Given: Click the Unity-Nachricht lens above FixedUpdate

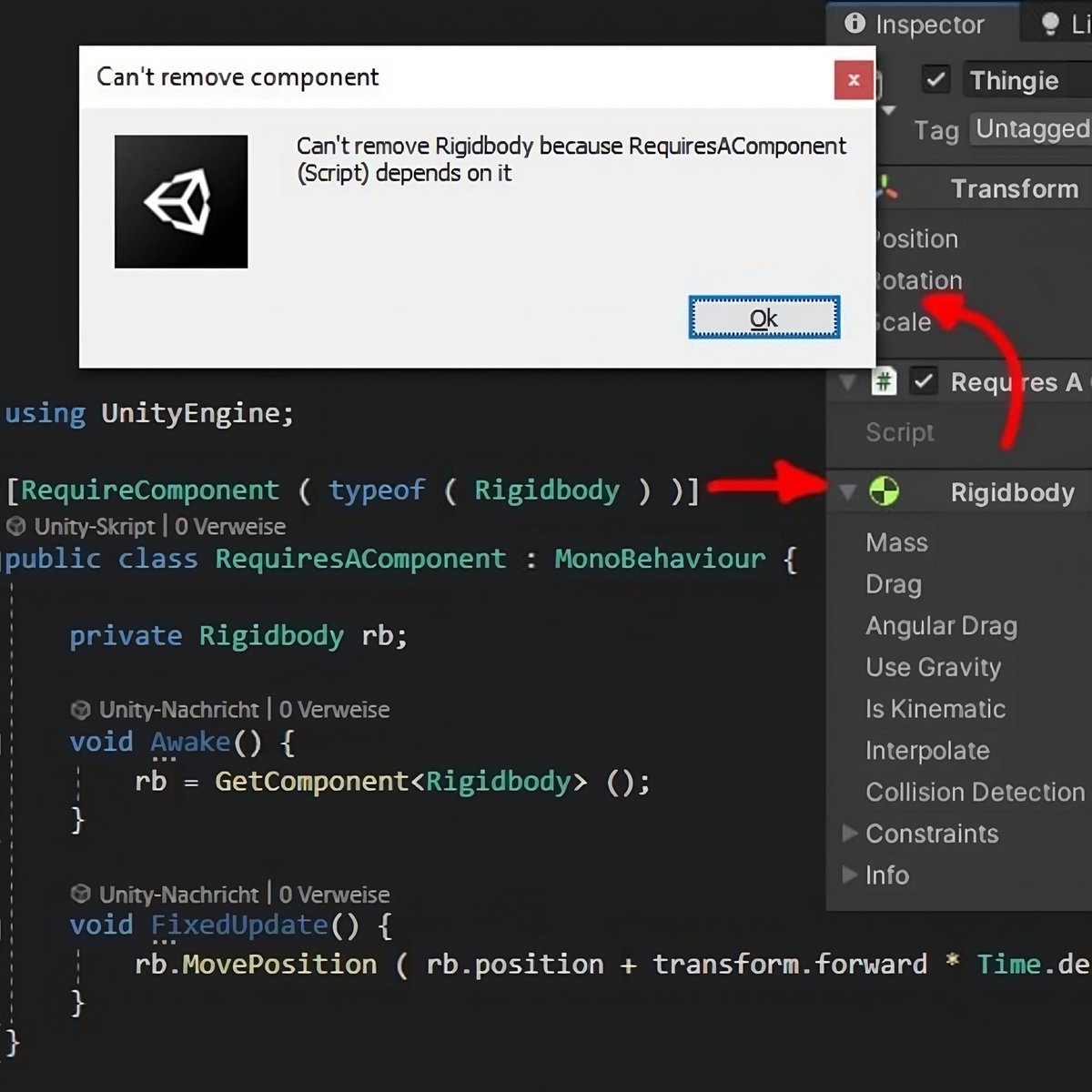Looking at the screenshot, I should click(x=178, y=895).
